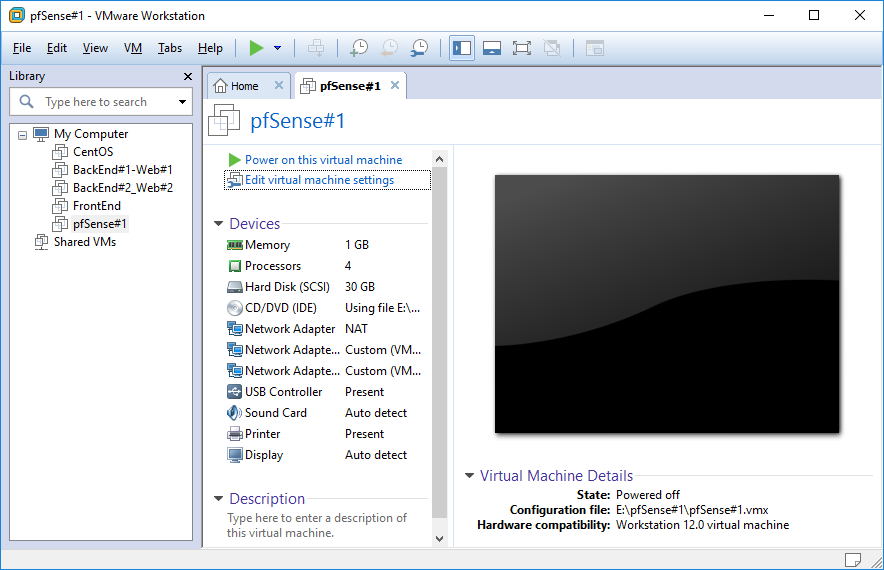This screenshot has height=570, width=884.
Task: Open the VM menu
Action: click(x=133, y=48)
